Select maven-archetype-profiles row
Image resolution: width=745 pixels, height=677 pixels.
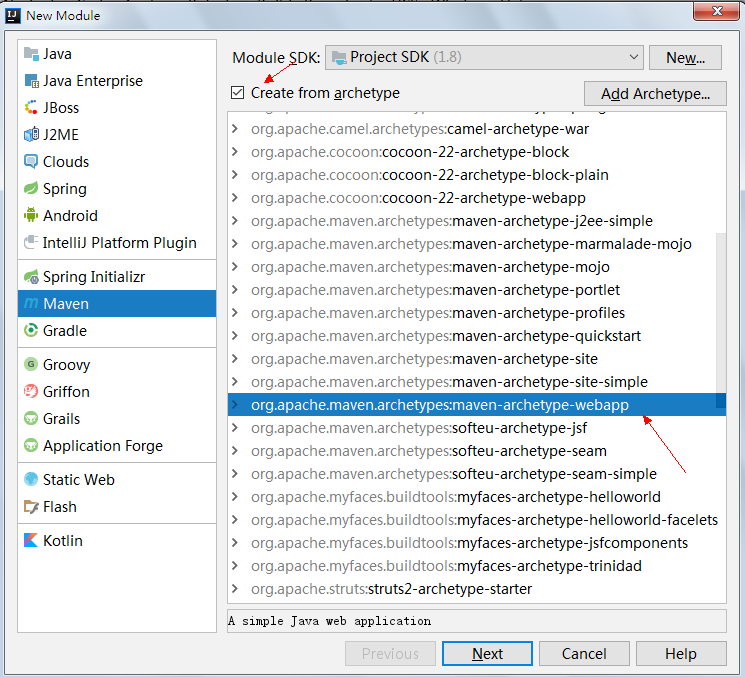[x=477, y=313]
